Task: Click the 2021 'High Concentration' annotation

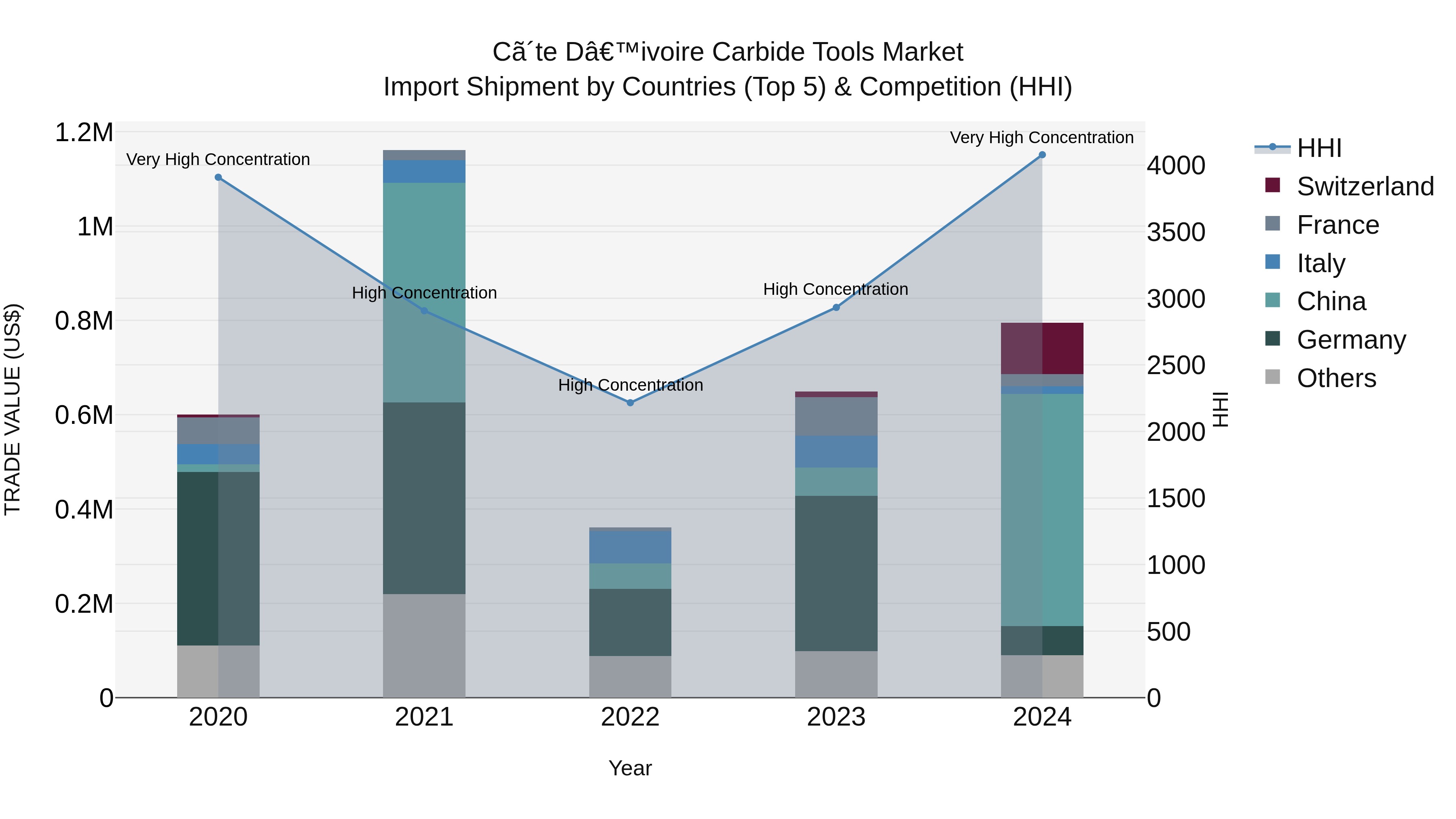Action: 425,293
